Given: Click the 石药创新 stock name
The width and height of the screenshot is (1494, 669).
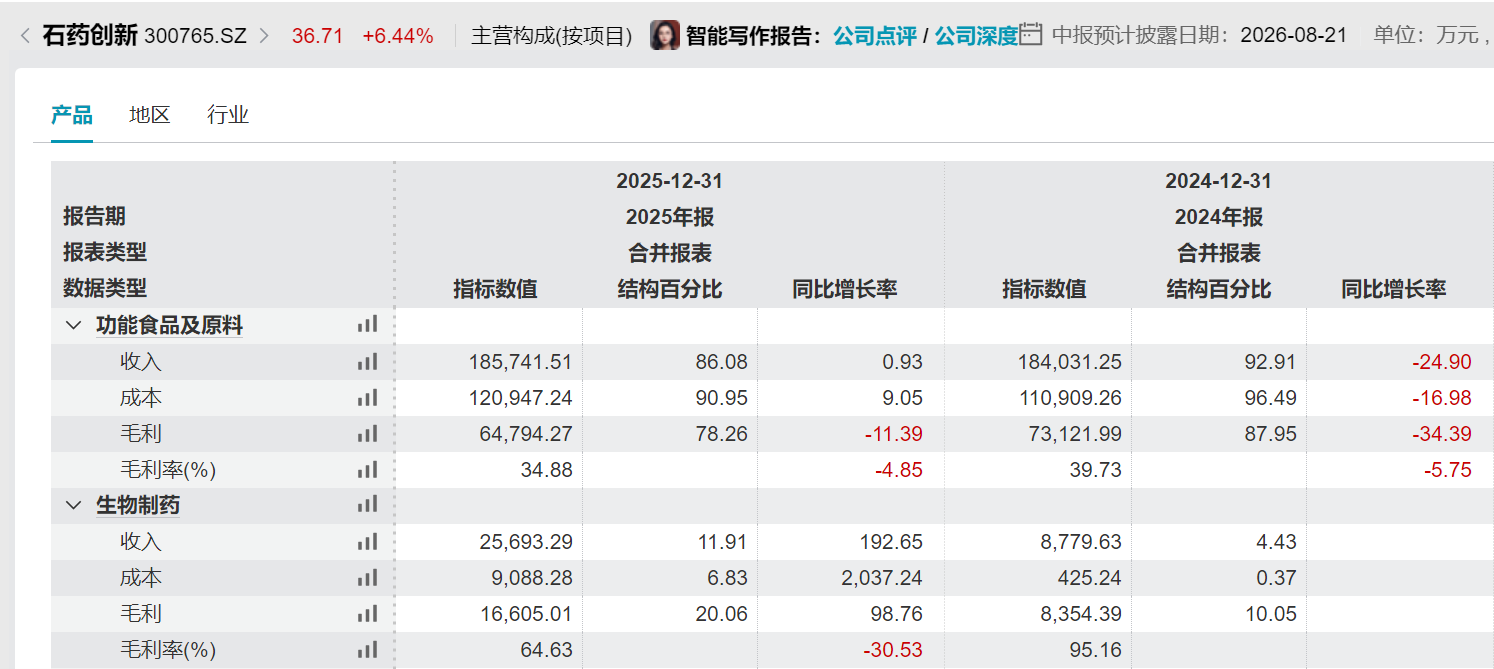Looking at the screenshot, I should tap(90, 36).
